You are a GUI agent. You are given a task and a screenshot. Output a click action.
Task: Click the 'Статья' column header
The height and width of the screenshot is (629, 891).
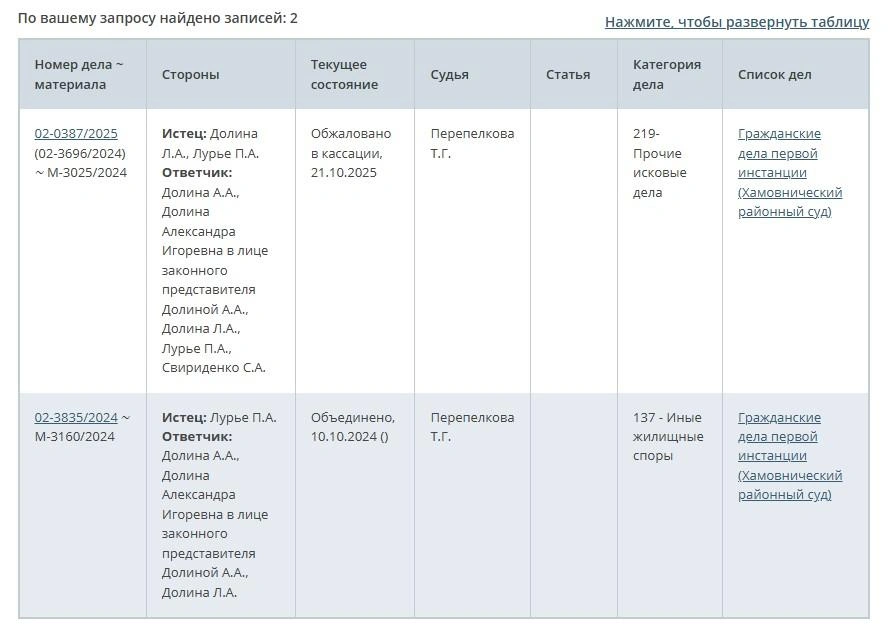(568, 75)
